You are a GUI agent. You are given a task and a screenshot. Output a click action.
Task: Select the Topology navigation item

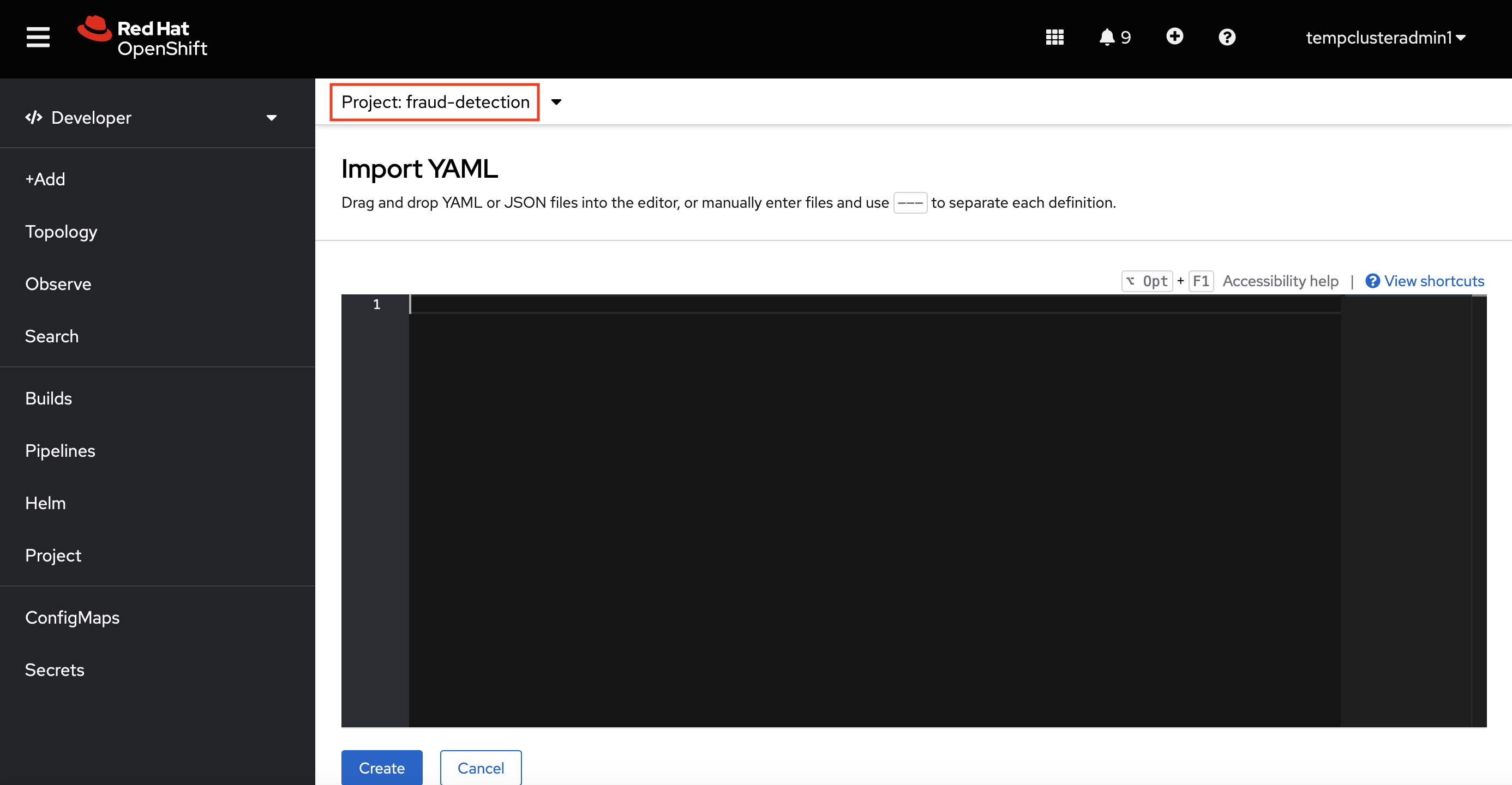point(61,231)
